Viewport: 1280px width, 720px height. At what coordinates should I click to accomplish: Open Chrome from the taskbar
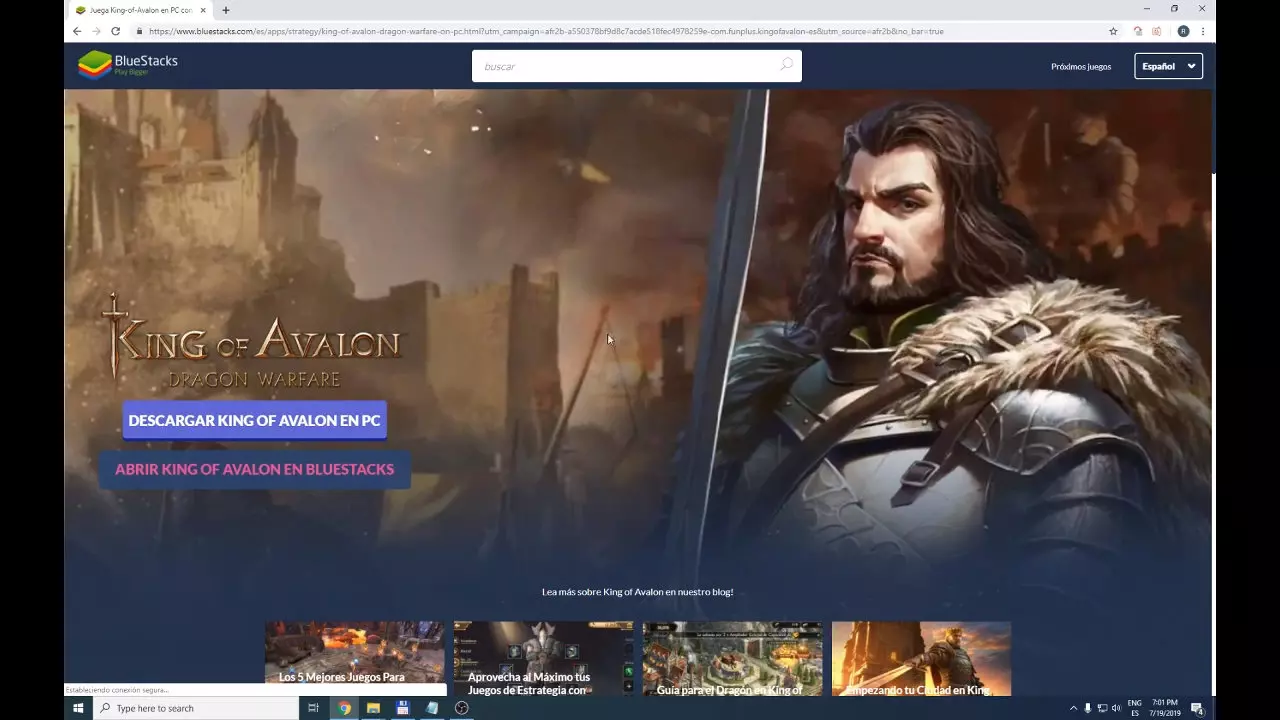point(344,708)
